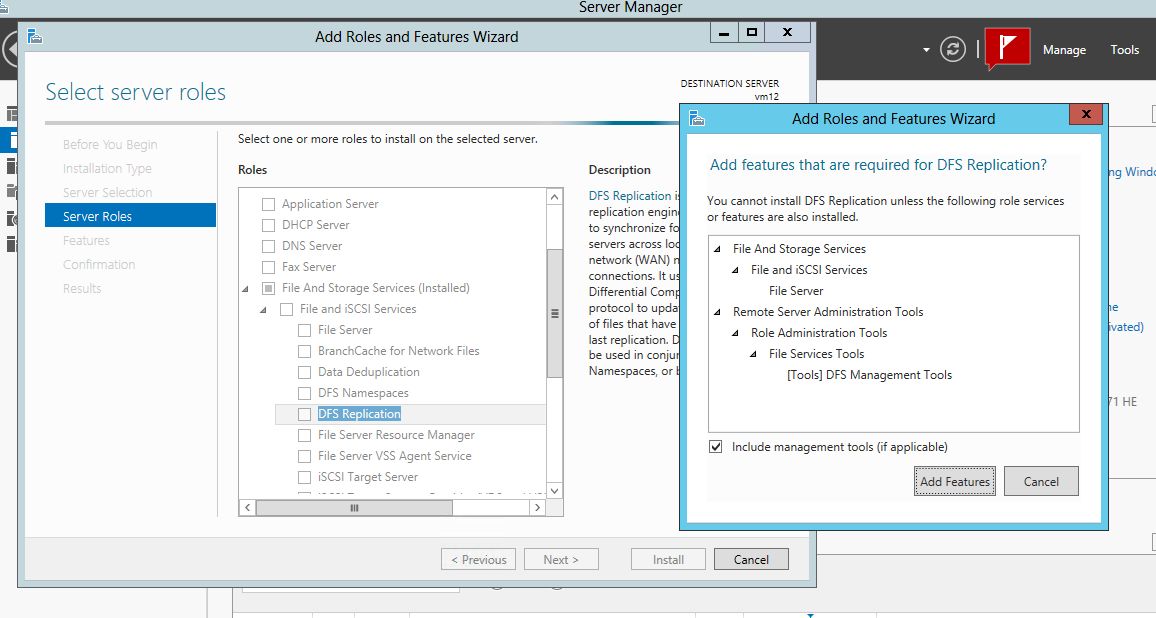The height and width of the screenshot is (618, 1156).
Task: Open the Server Manager notifications flag
Action: (1007, 49)
